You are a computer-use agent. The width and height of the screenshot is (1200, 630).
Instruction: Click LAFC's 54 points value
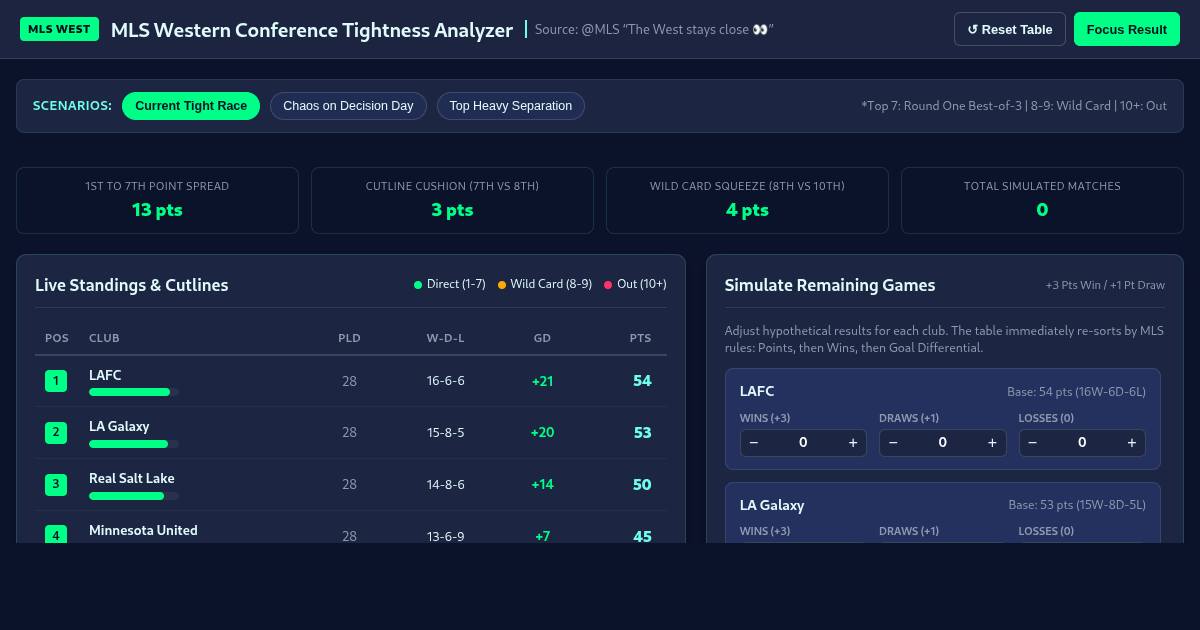point(642,381)
